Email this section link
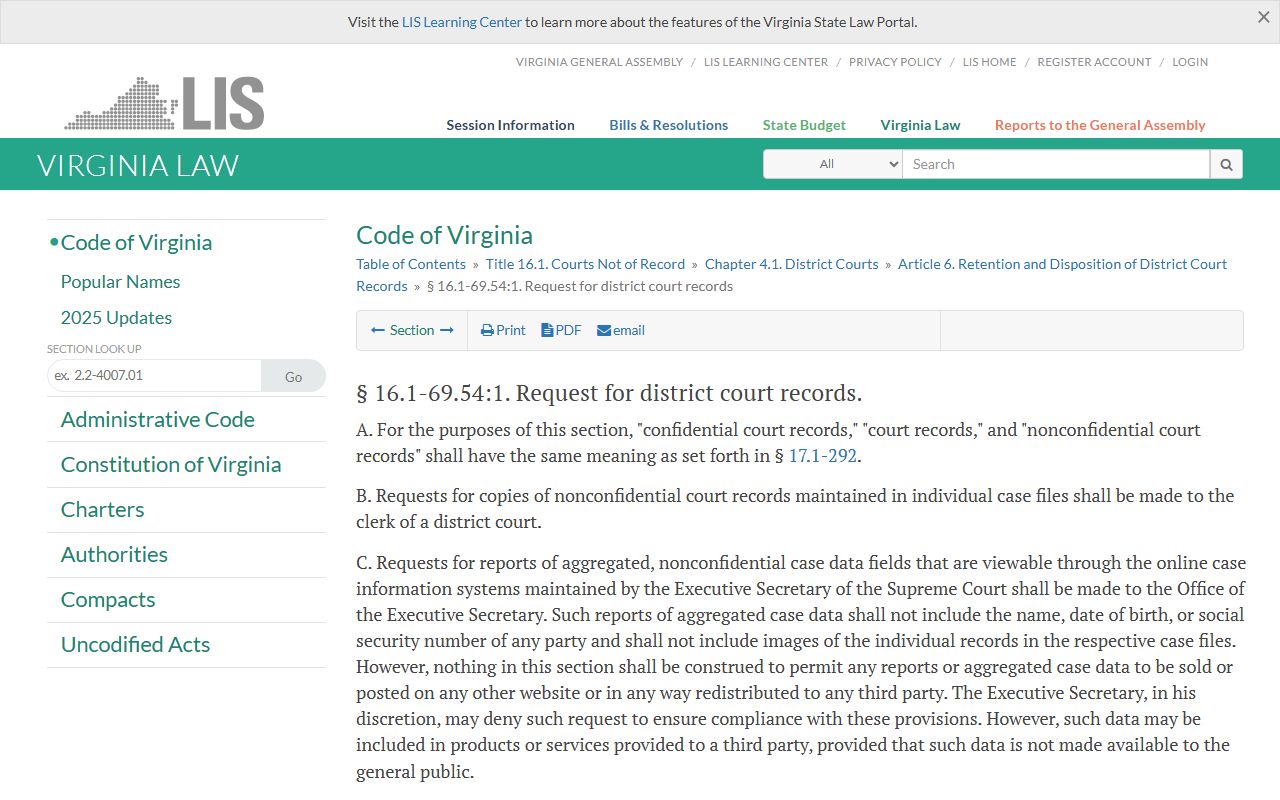Screen dimensions: 1280x800 (x=621, y=330)
